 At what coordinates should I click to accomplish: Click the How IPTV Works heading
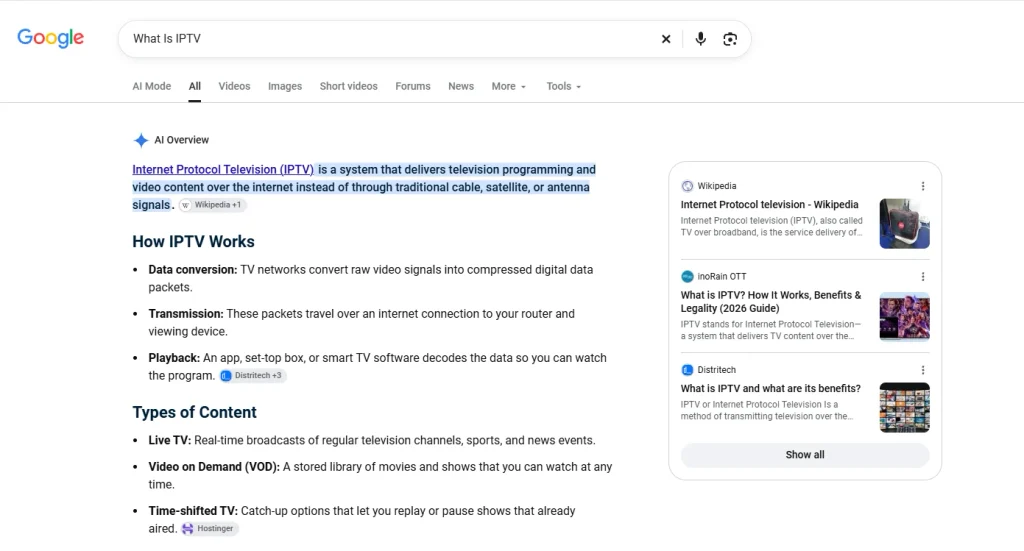[193, 242]
